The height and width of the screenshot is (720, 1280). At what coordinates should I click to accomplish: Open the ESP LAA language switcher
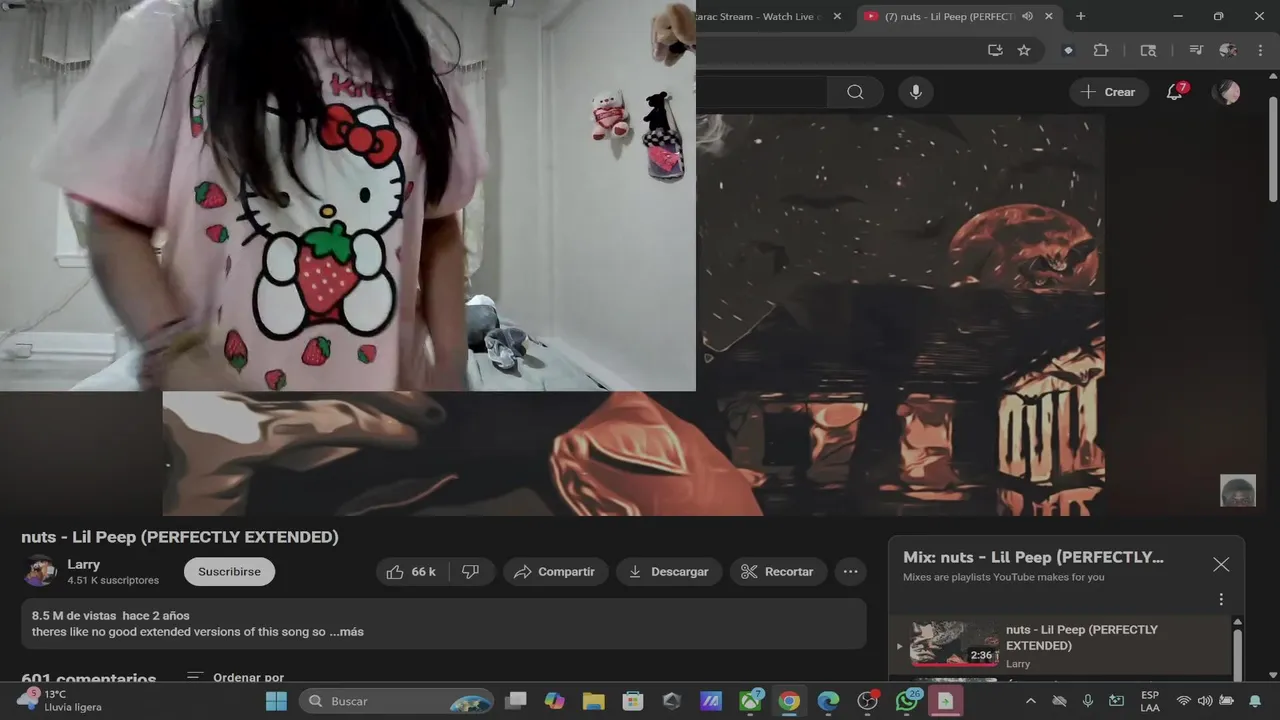[1150, 701]
